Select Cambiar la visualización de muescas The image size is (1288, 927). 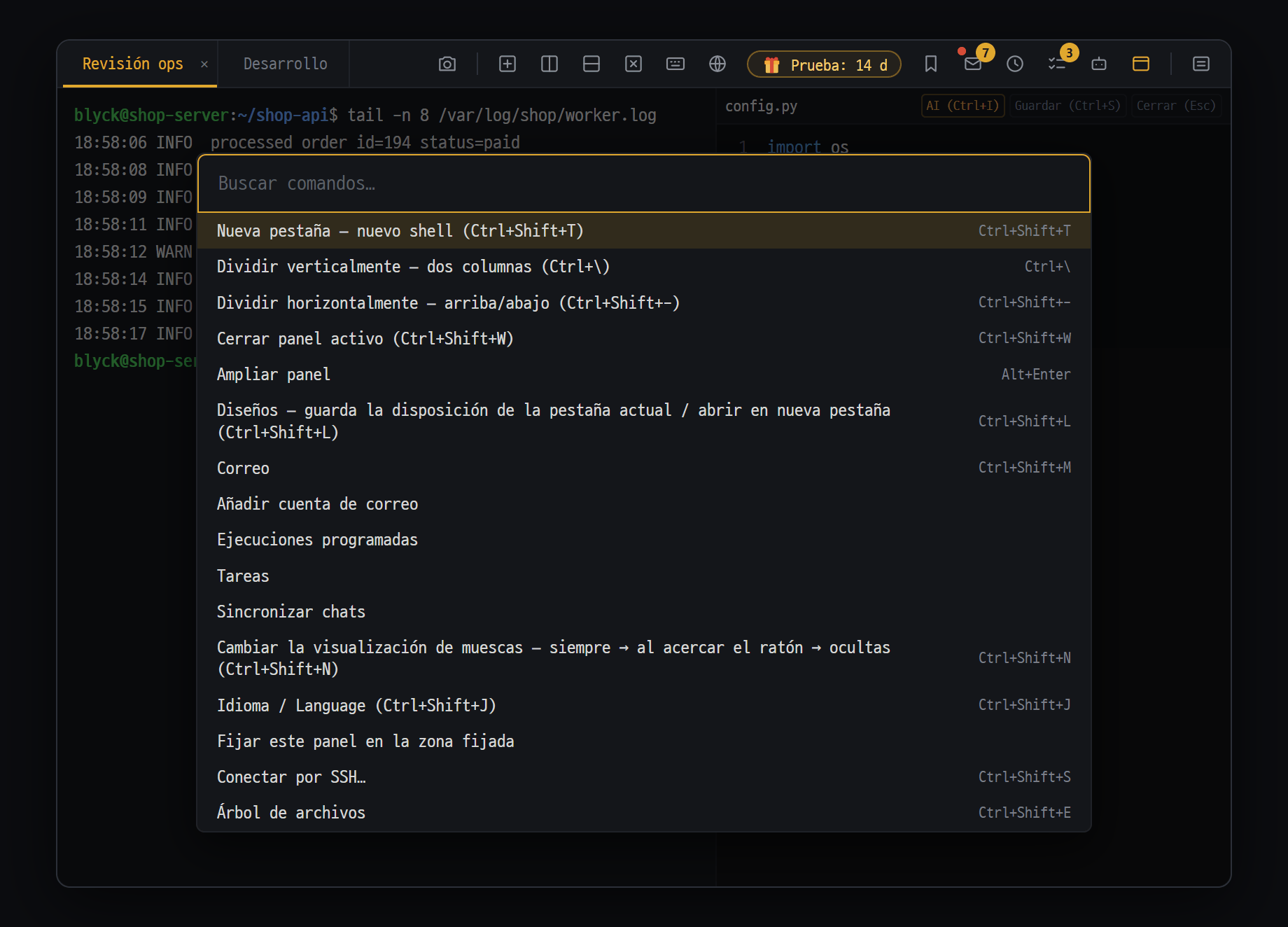point(644,658)
